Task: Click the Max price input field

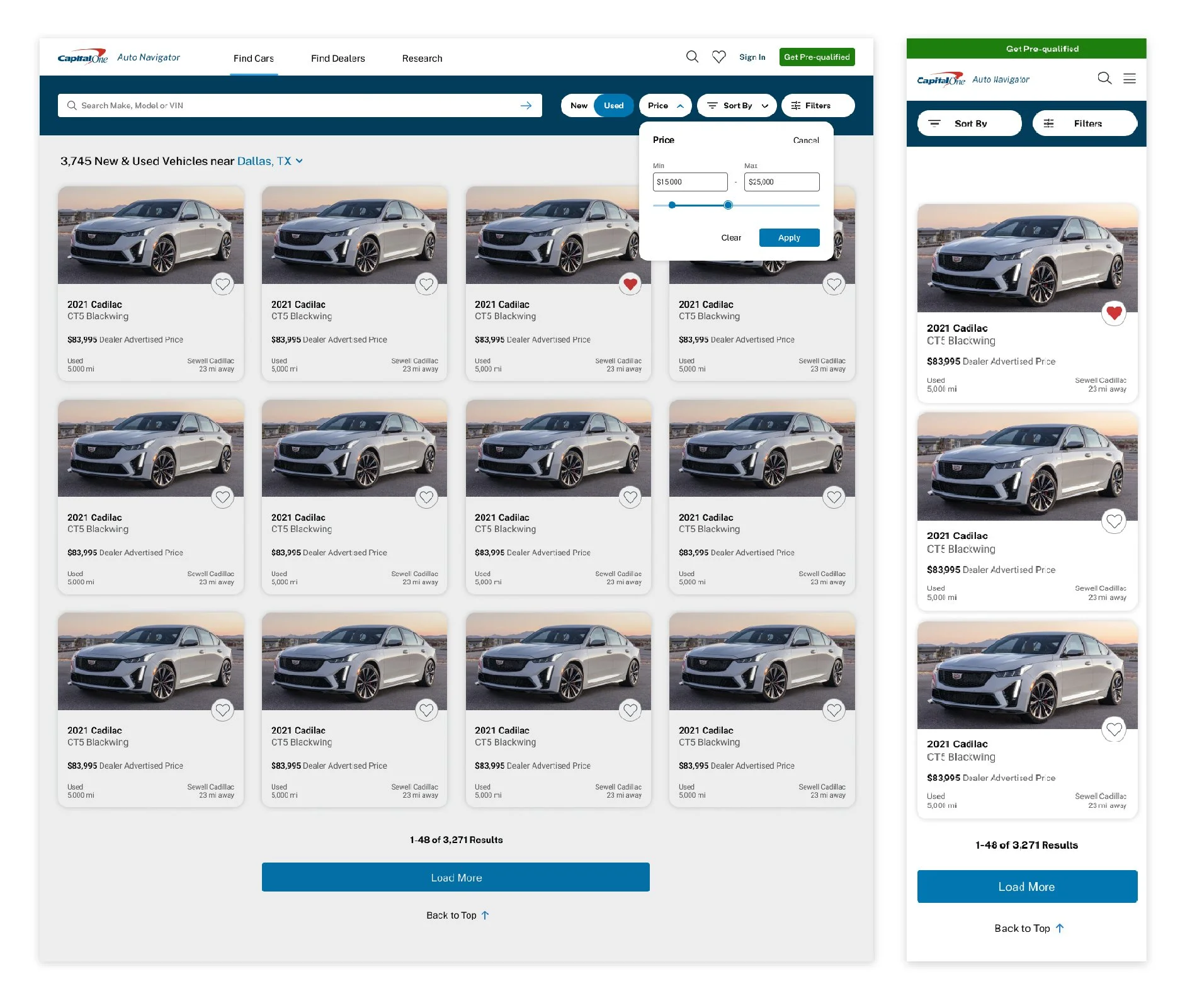Action: point(781,182)
